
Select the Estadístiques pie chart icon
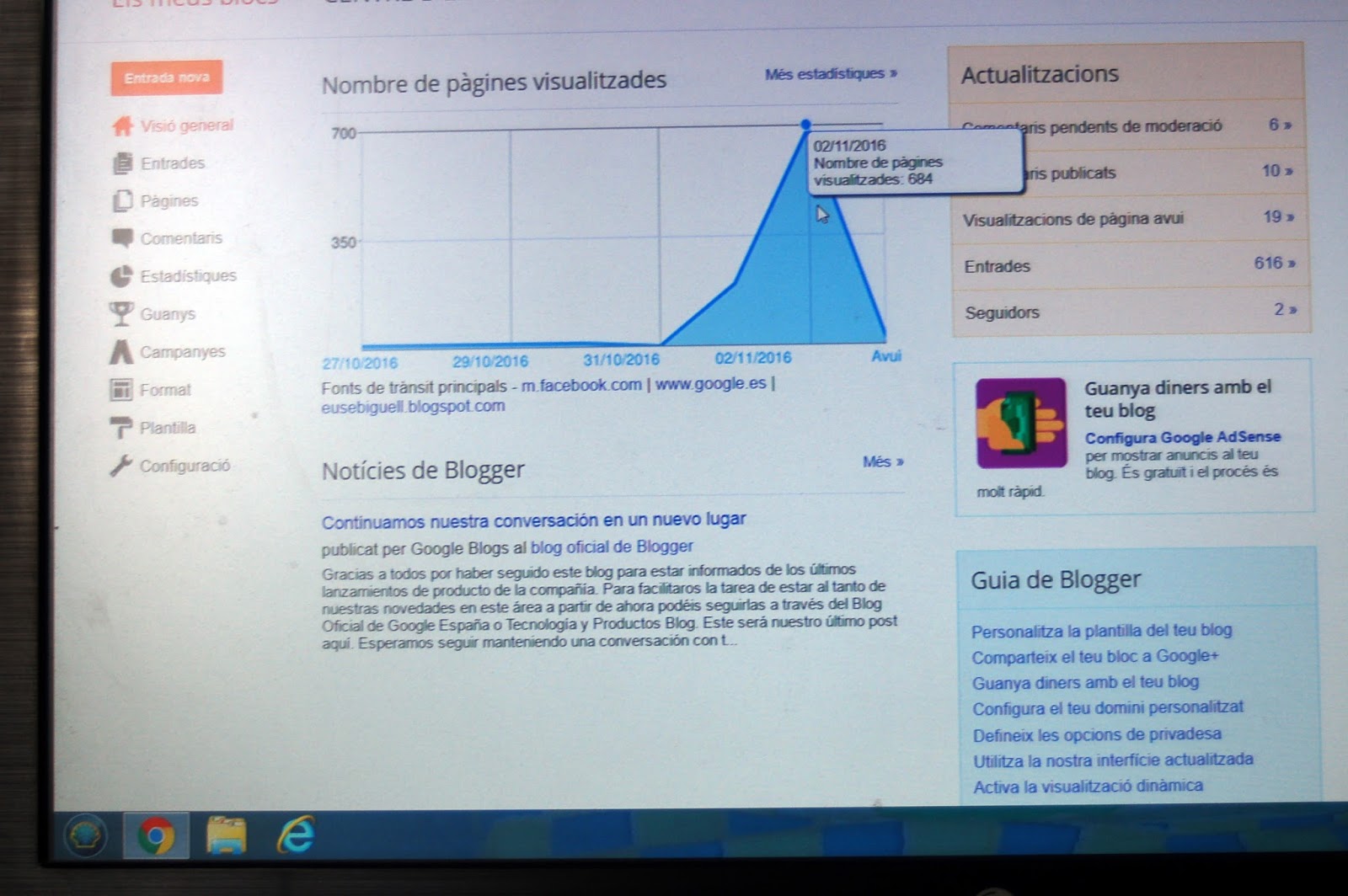click(x=122, y=276)
